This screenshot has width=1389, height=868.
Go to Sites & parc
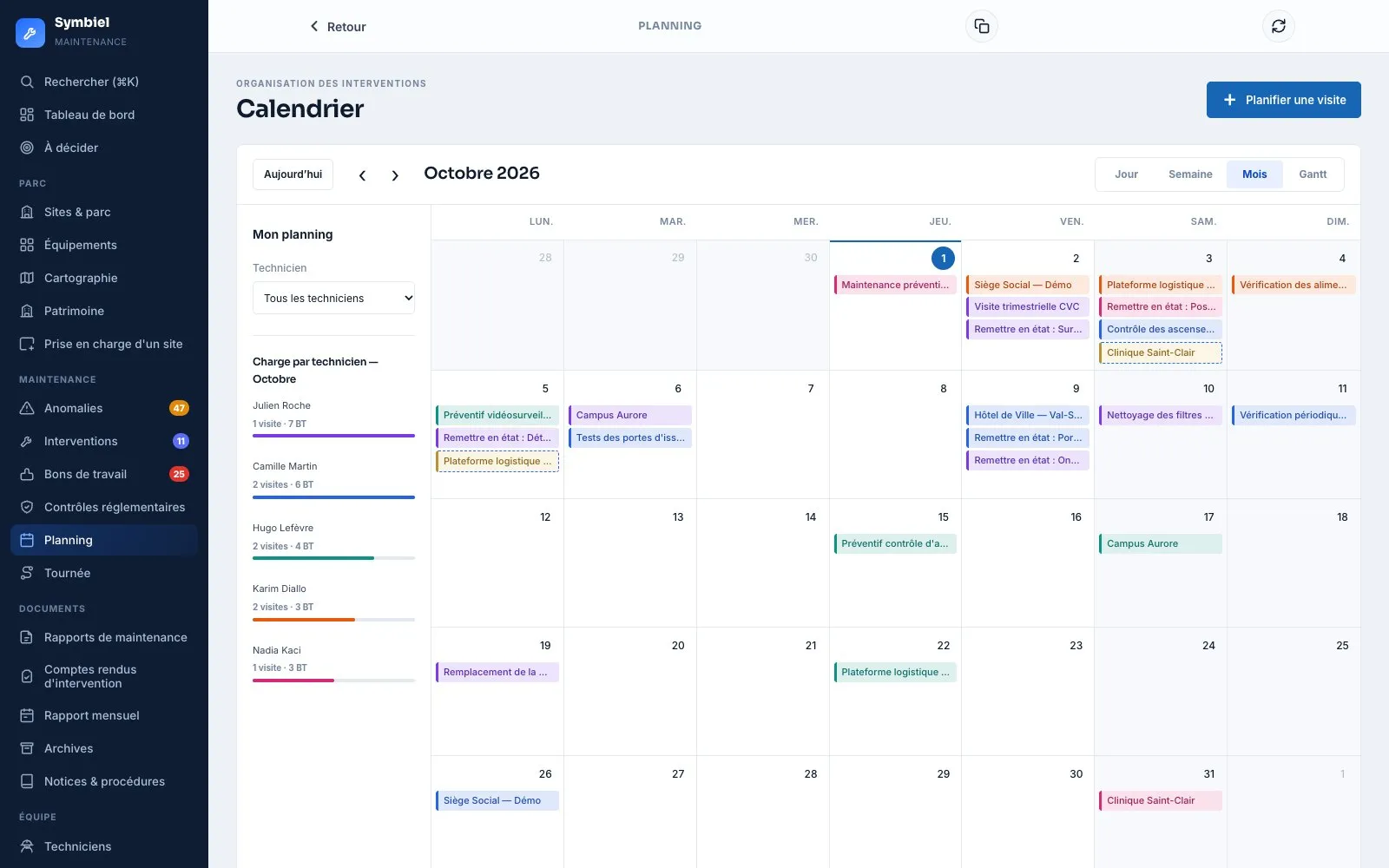tap(104, 212)
